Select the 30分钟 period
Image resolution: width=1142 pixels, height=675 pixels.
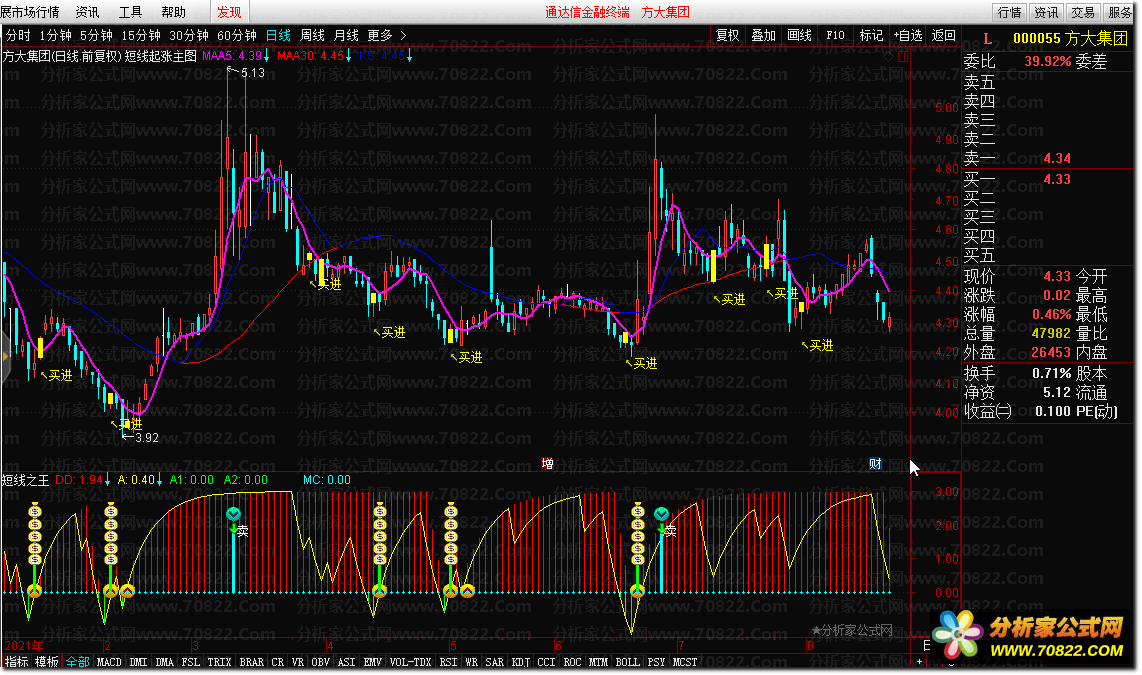tap(189, 35)
